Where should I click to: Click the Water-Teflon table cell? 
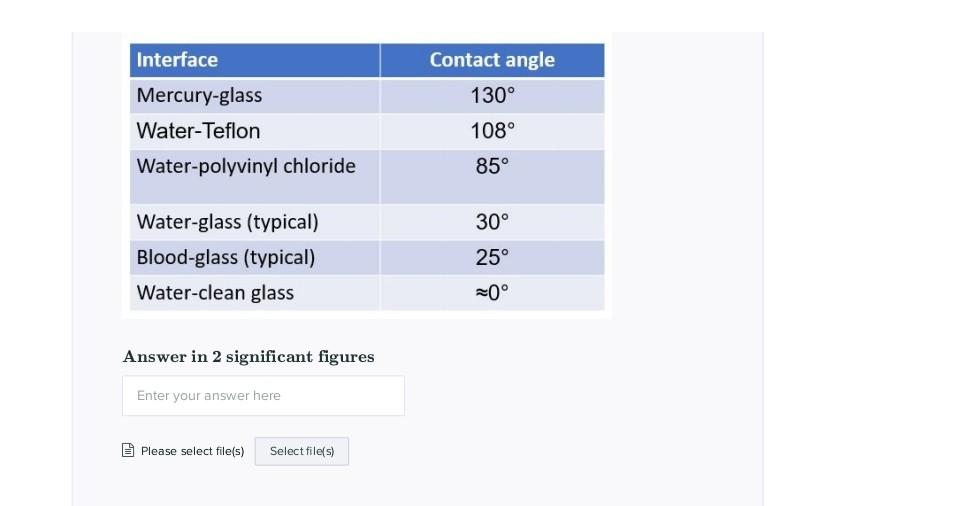[x=254, y=131]
